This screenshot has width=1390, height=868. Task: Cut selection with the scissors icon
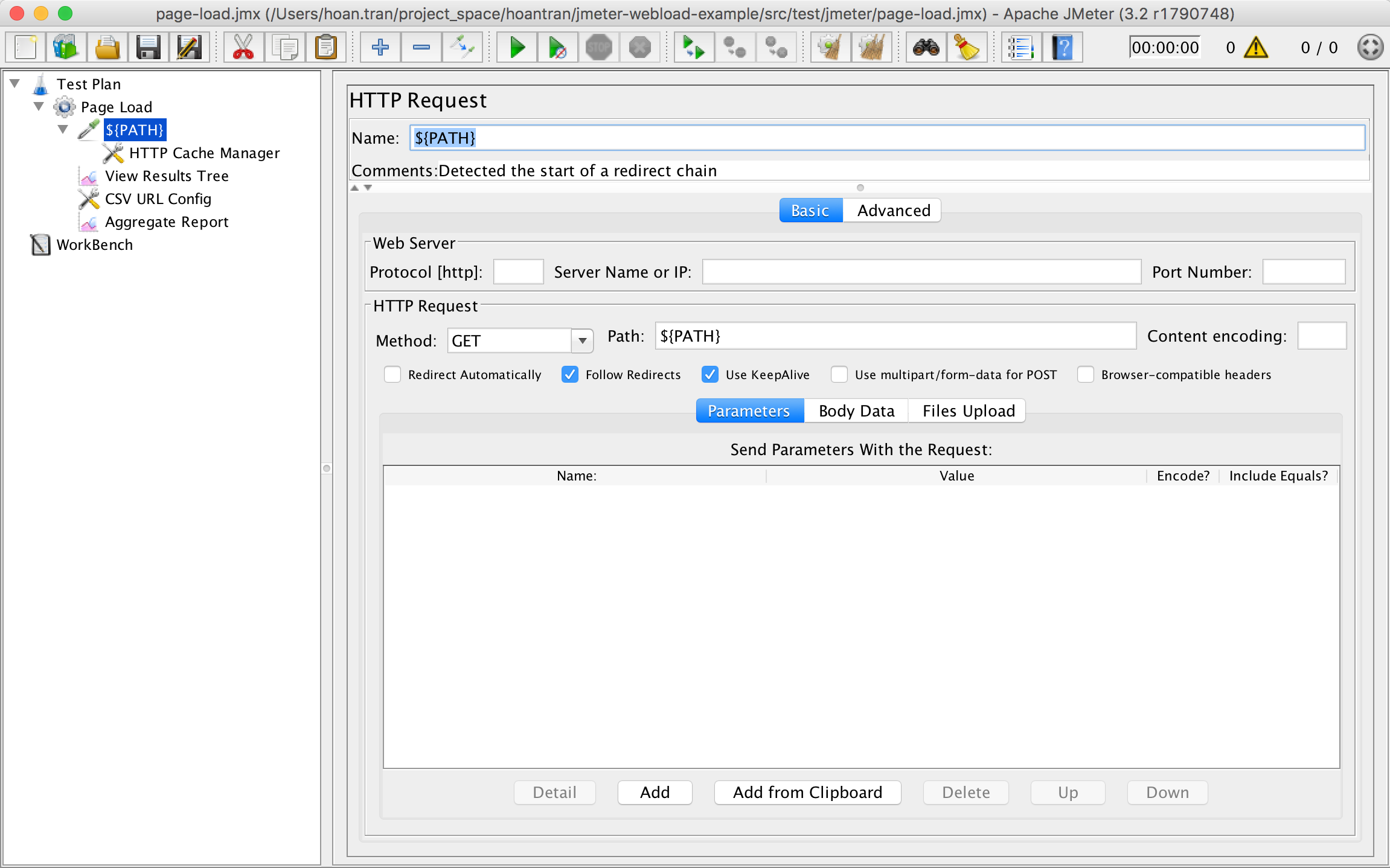(243, 47)
